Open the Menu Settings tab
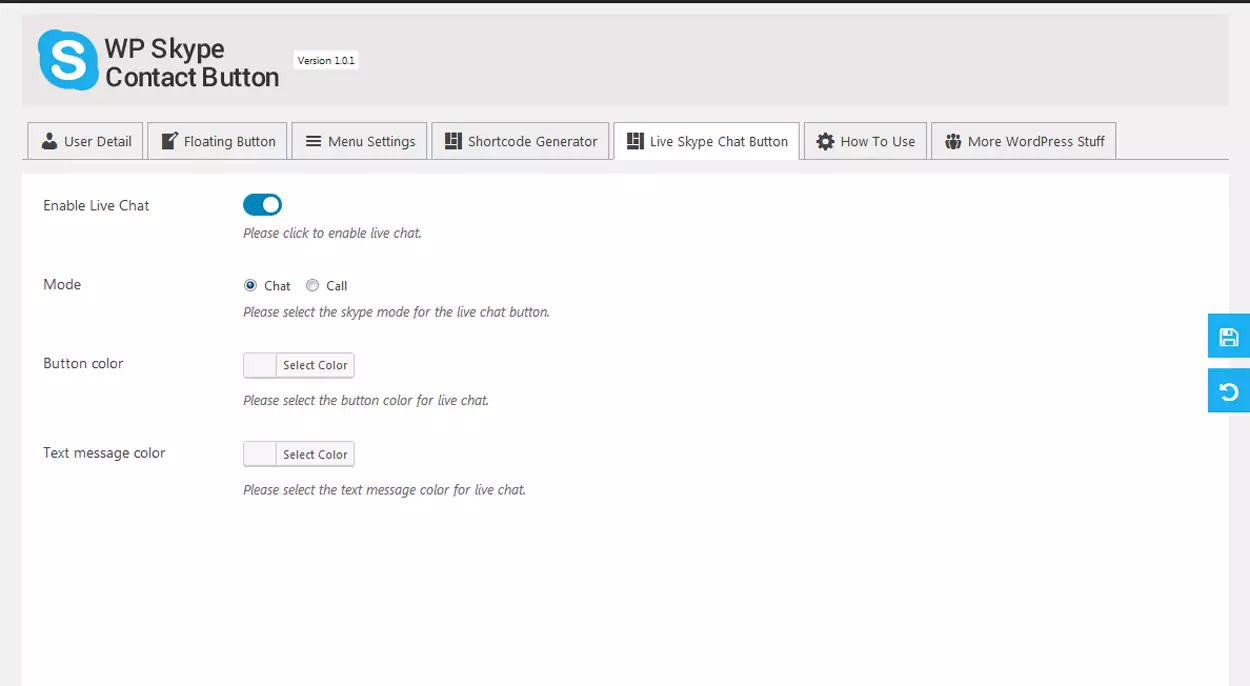 point(359,141)
